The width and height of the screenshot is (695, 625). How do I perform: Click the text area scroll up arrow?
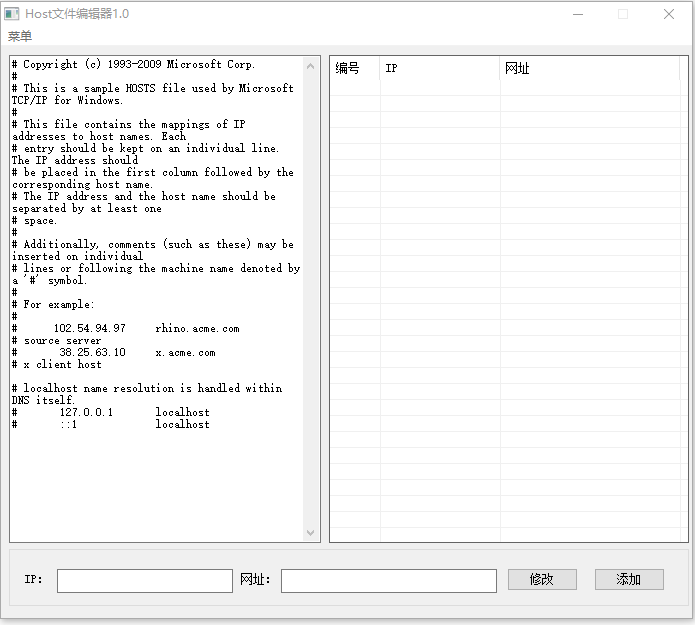310,66
